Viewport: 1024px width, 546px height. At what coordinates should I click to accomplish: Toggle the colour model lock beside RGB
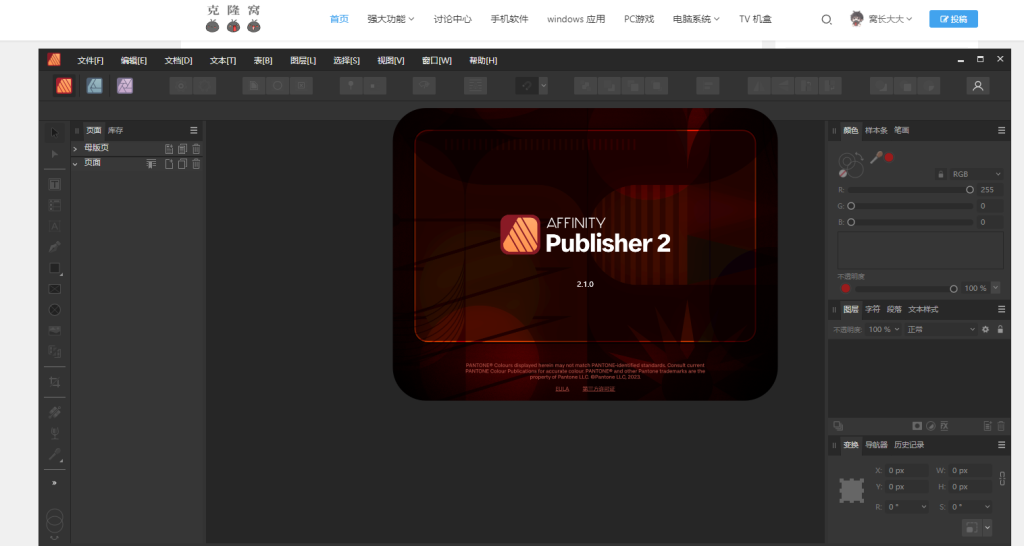pyautogui.click(x=940, y=174)
